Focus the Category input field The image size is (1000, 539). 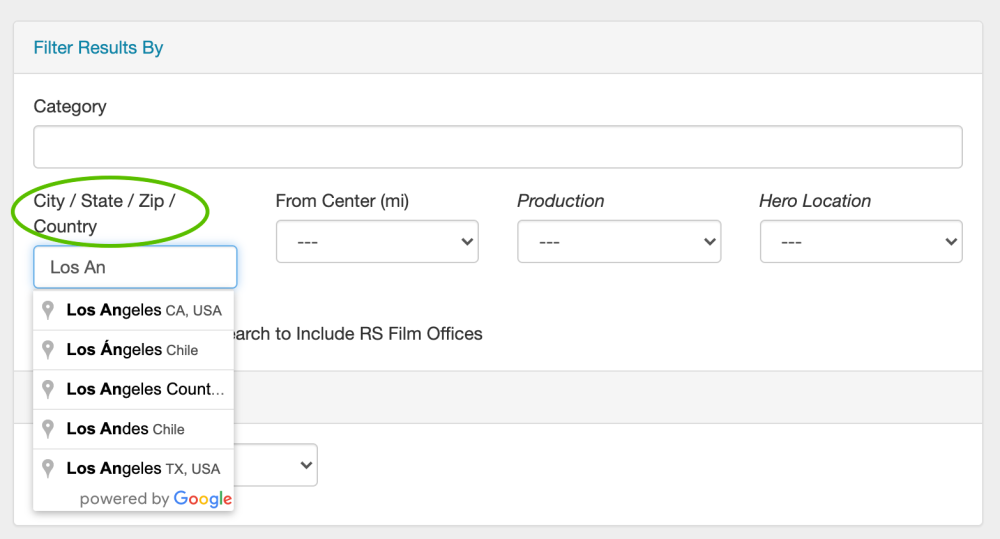point(497,147)
